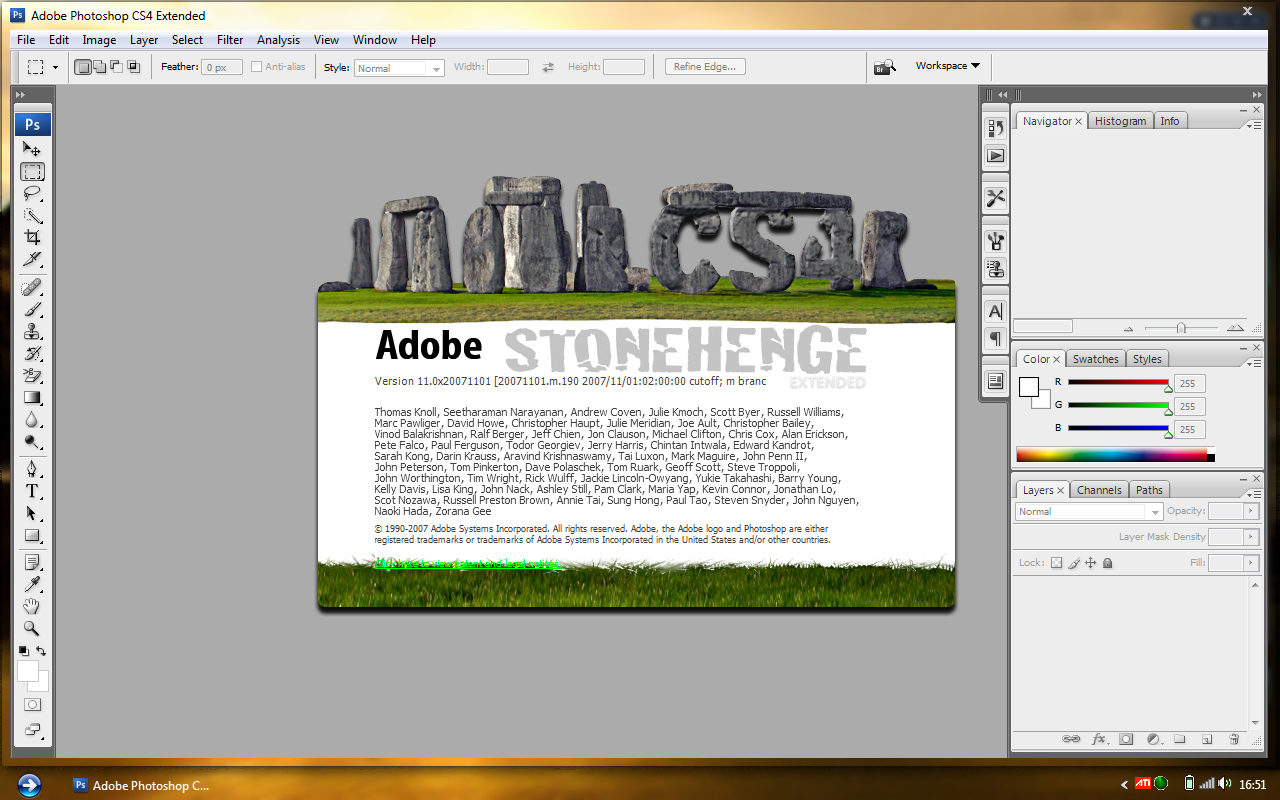The height and width of the screenshot is (800, 1280).
Task: Open the Brushes panel icon
Action: pos(995,240)
